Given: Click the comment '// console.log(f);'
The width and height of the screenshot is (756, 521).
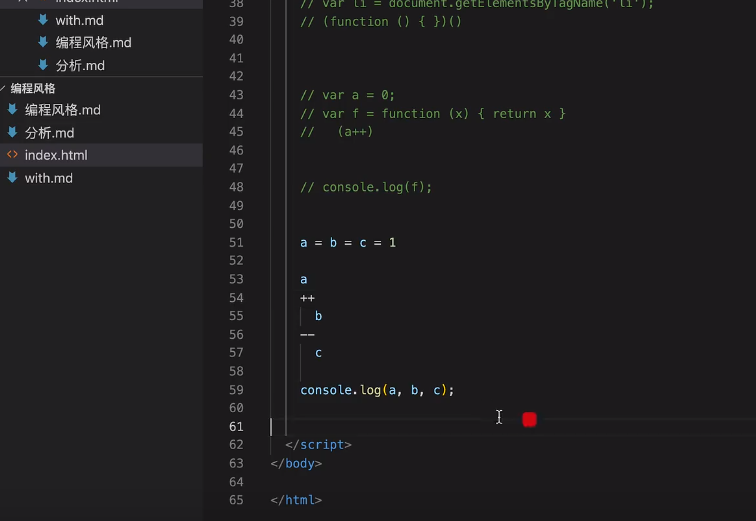Looking at the screenshot, I should click(x=366, y=187).
